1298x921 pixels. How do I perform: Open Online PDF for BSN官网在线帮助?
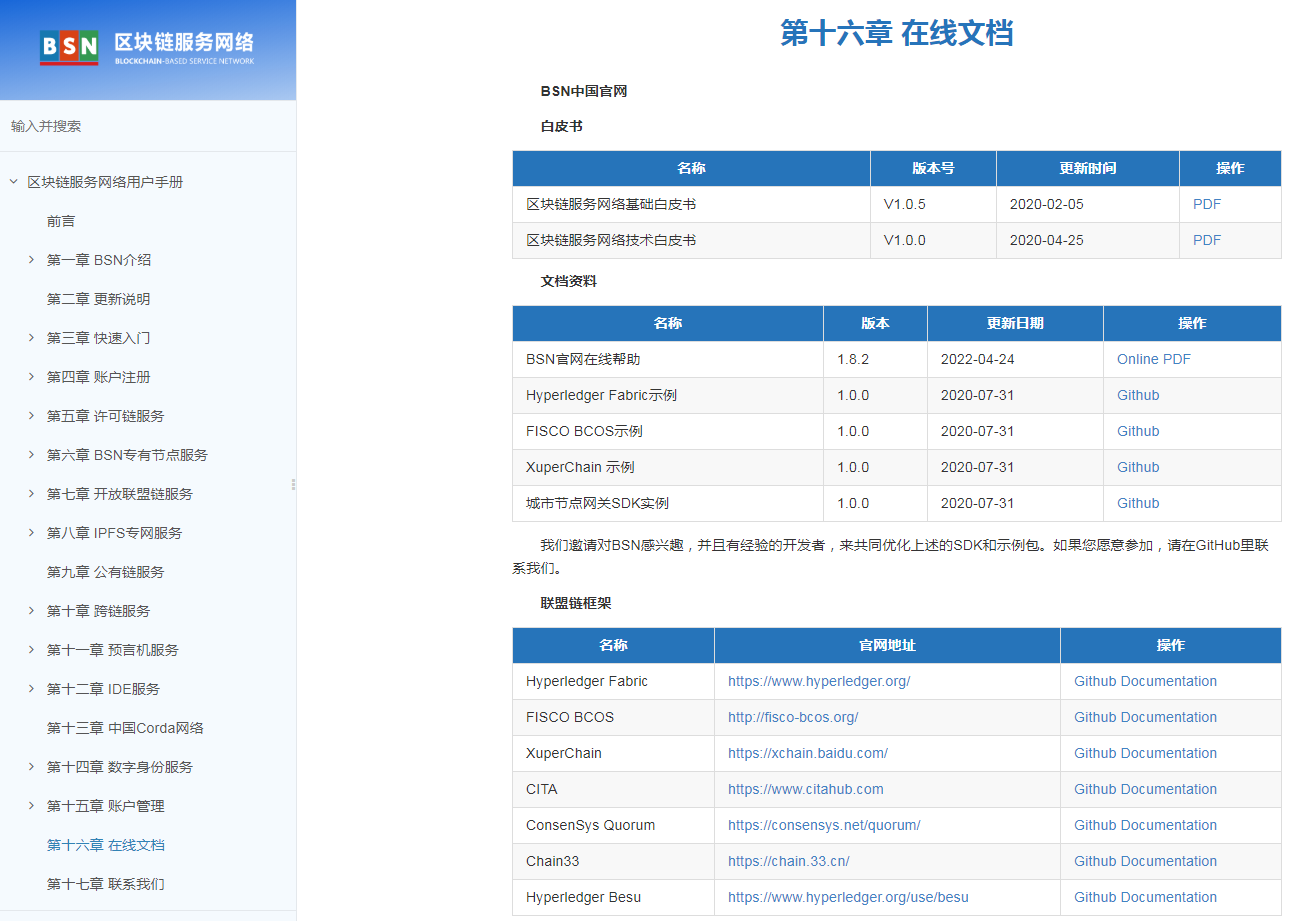(x=1154, y=359)
